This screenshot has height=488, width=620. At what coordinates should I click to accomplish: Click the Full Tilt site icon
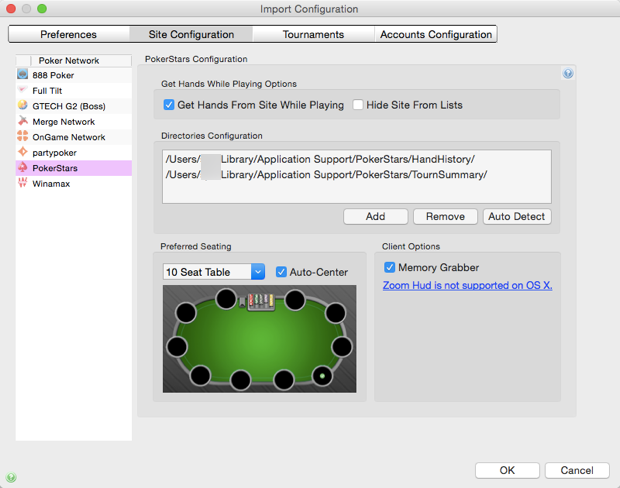pyautogui.click(x=23, y=90)
